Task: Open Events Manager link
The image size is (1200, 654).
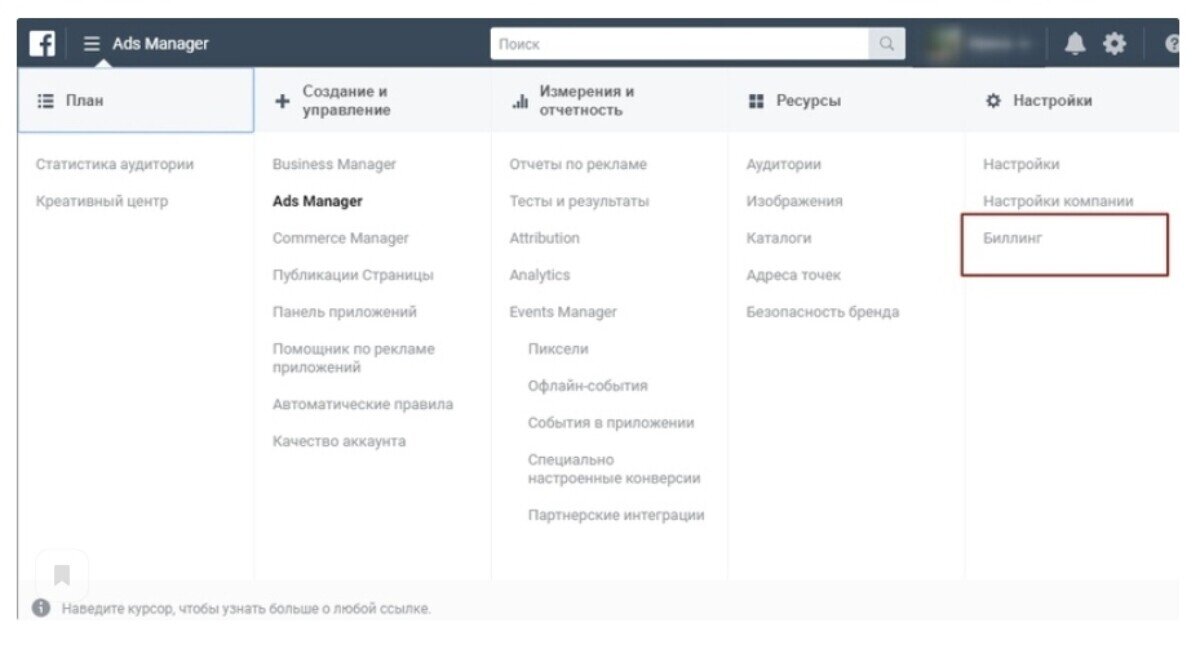Action: (563, 312)
